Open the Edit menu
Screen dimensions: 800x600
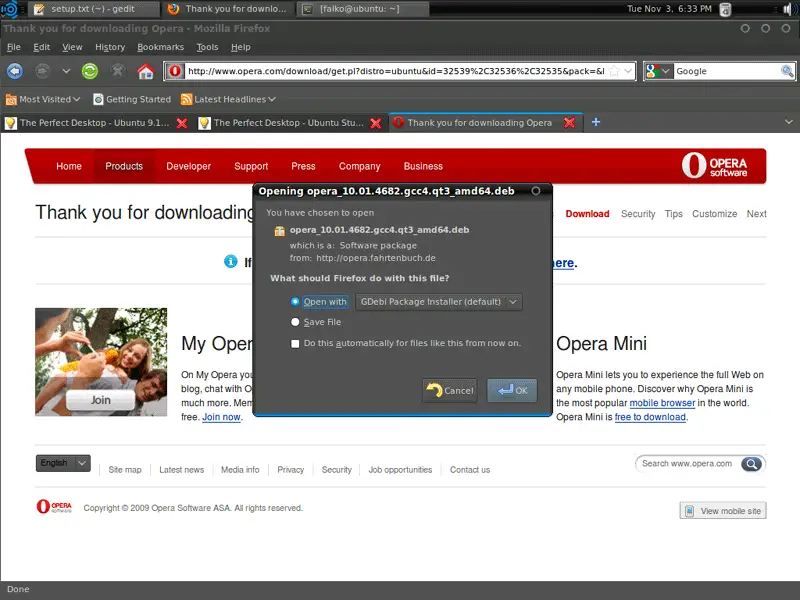tap(41, 47)
